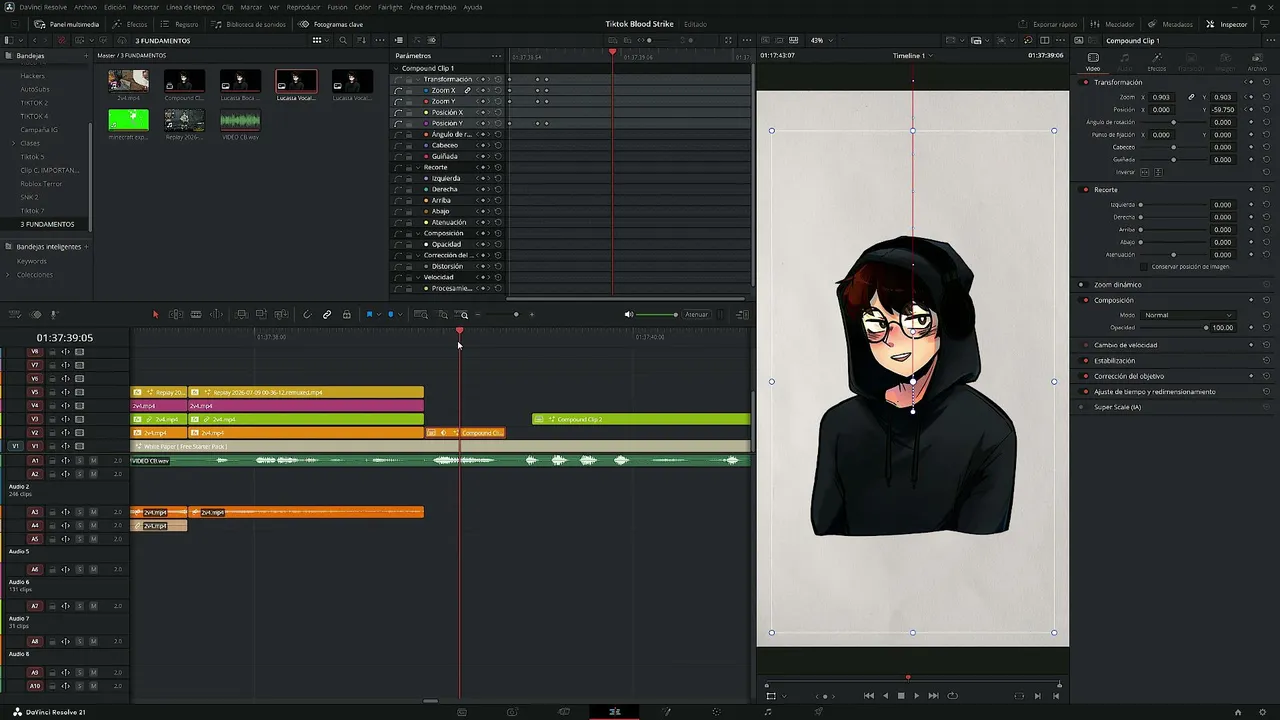Viewport: 1280px width, 720px height.
Task: Adjust the Ángulo de rotación slider
Action: (1174, 122)
